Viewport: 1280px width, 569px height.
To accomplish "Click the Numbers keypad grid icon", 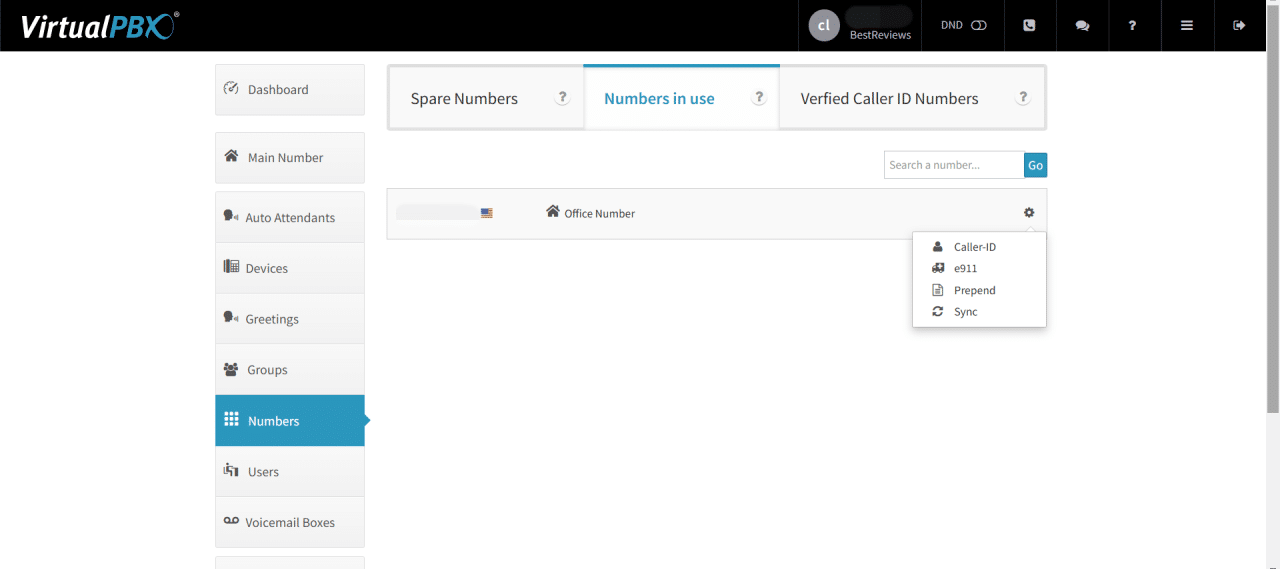I will point(231,419).
